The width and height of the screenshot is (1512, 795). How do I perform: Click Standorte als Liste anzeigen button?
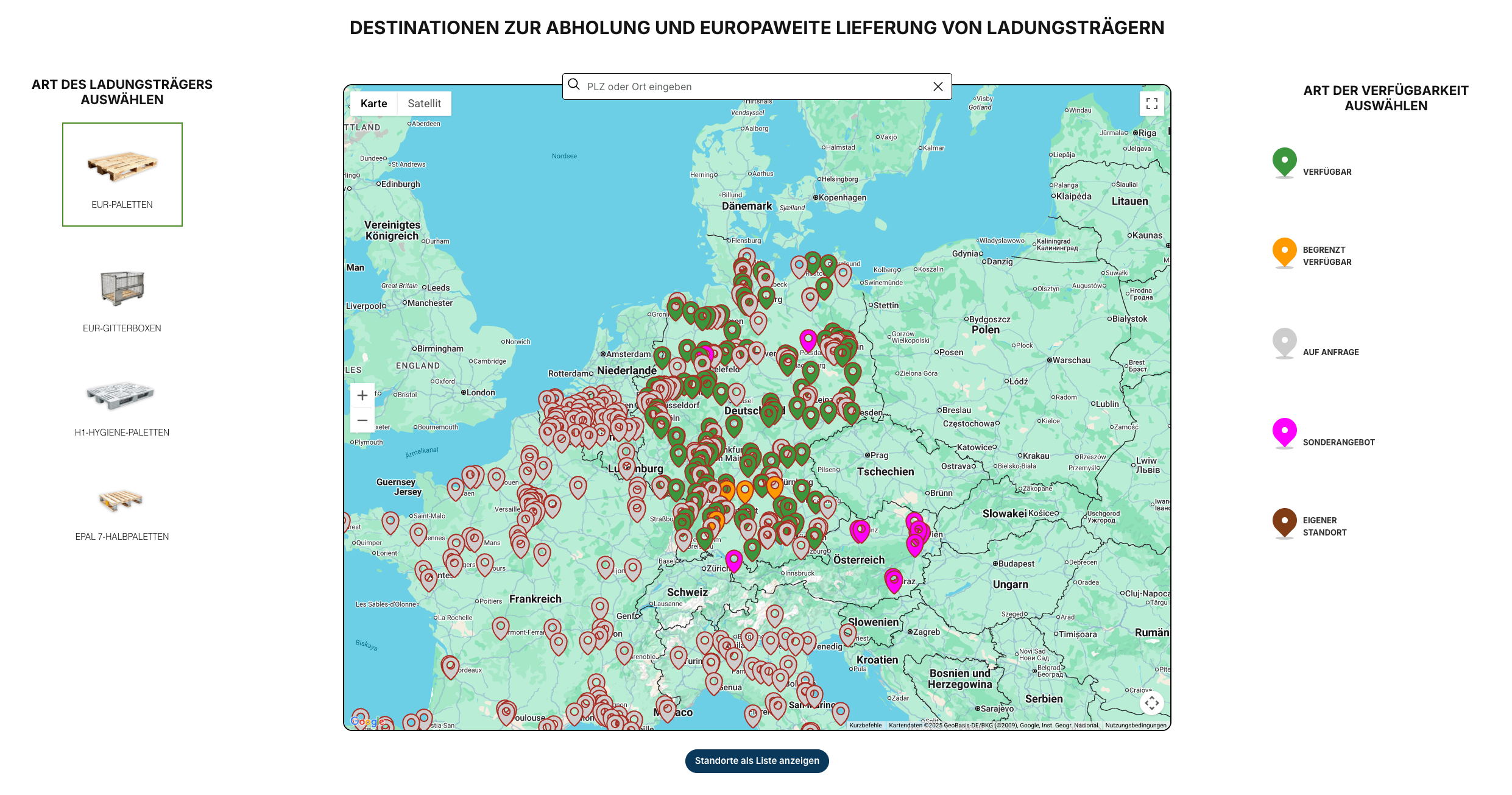[x=757, y=761]
